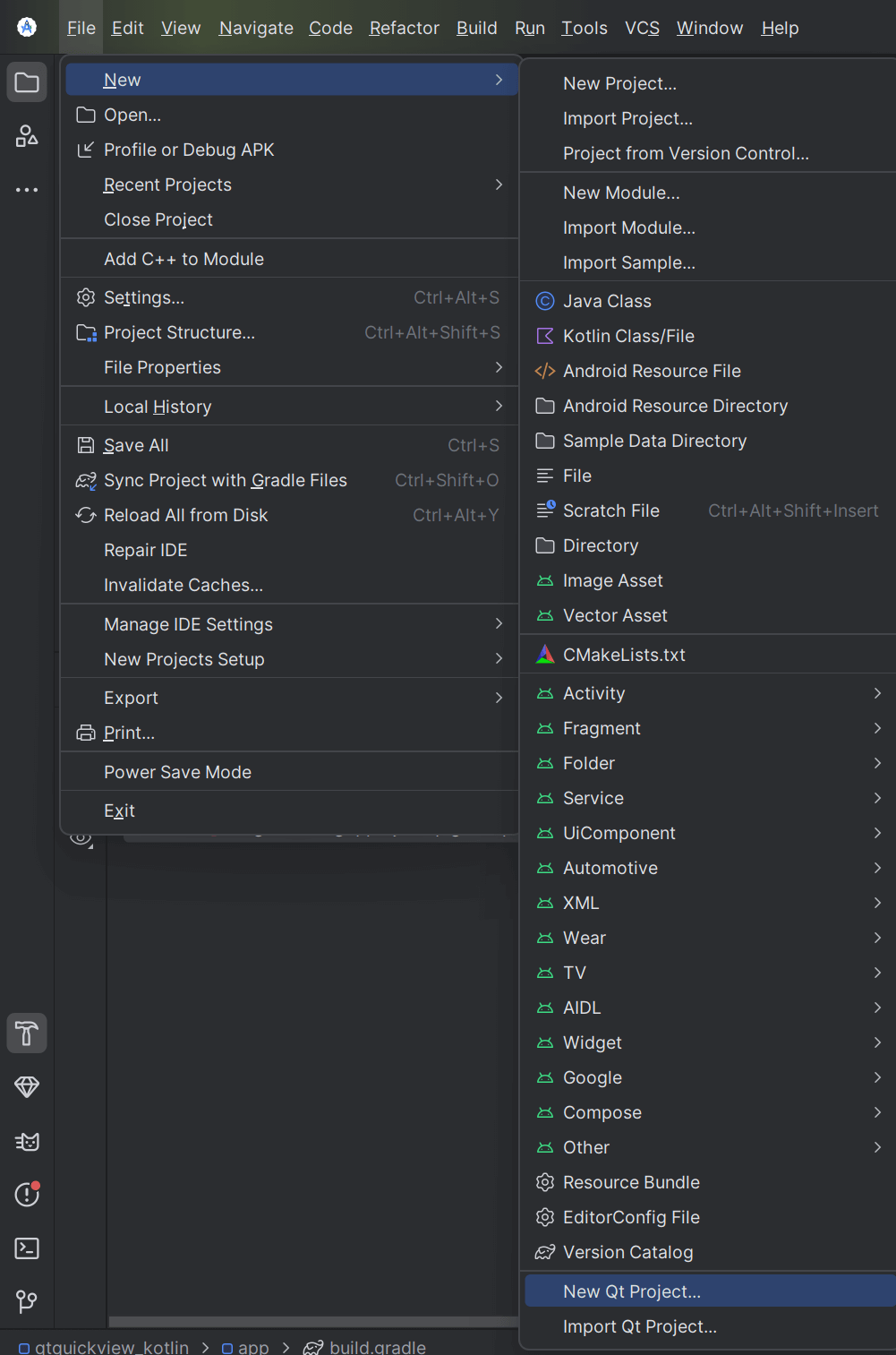Toggle Power Save Mode
The image size is (896, 1355).
coord(177,772)
